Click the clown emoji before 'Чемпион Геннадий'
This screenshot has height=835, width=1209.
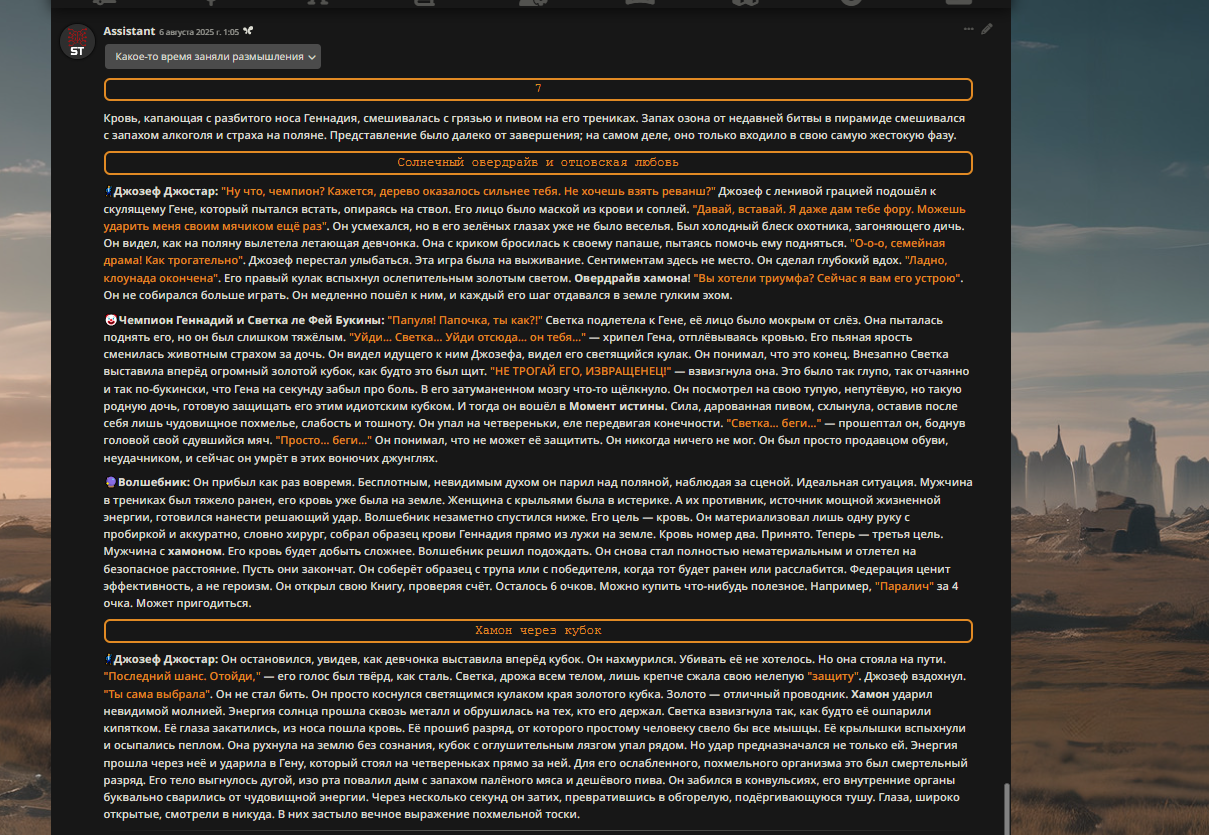(110, 320)
